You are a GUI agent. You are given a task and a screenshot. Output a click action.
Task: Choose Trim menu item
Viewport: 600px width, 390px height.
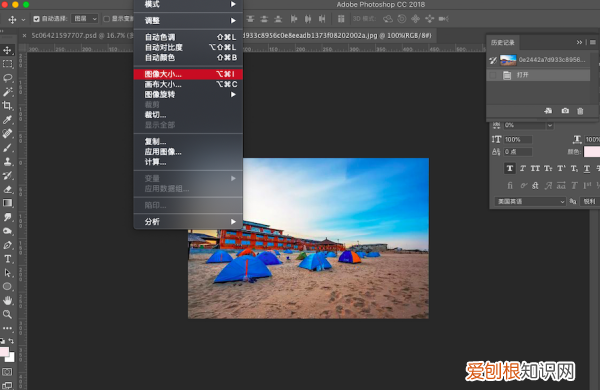(188, 115)
